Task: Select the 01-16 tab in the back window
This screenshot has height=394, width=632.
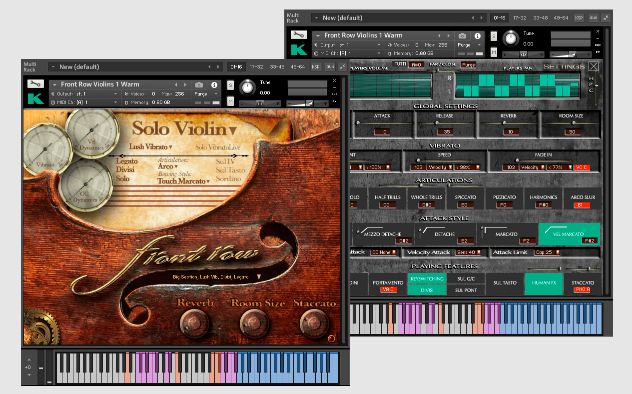Action: tap(500, 18)
